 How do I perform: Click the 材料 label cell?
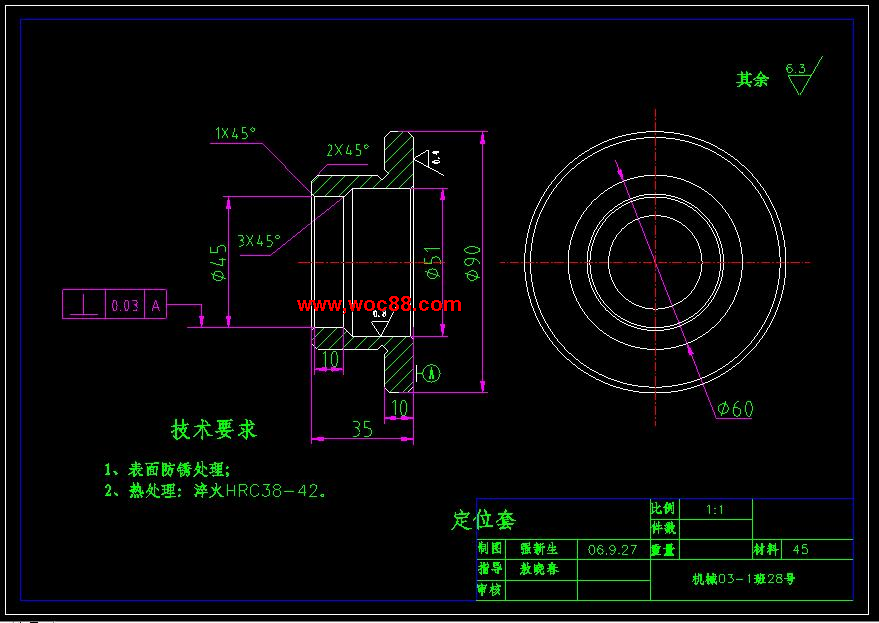(x=766, y=550)
